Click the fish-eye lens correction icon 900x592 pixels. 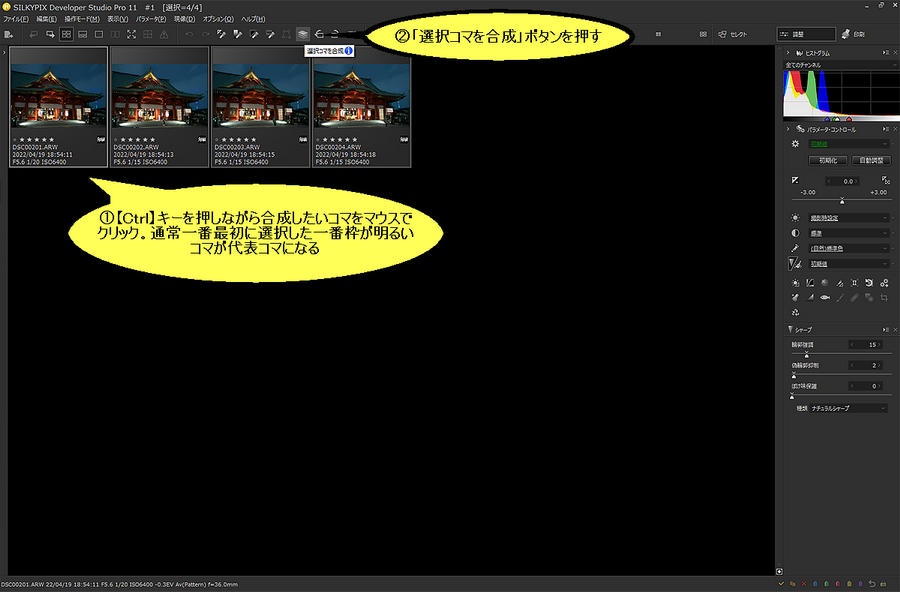coord(824,297)
